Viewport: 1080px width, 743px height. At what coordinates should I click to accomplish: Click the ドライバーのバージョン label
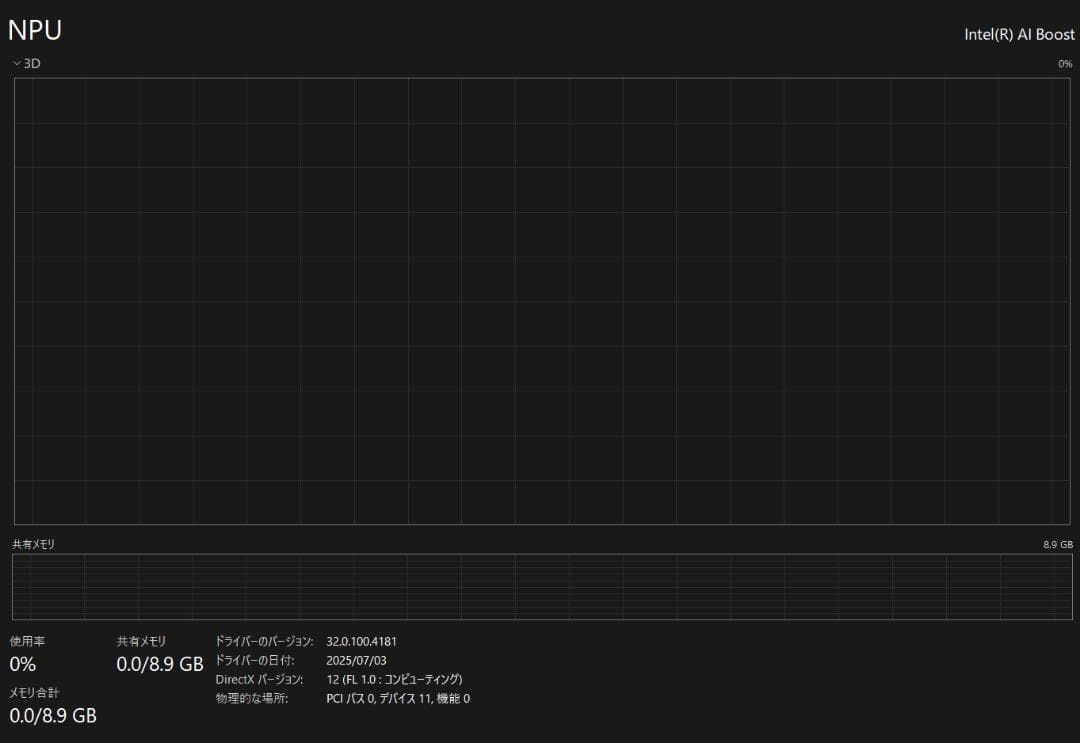[x=265, y=641]
